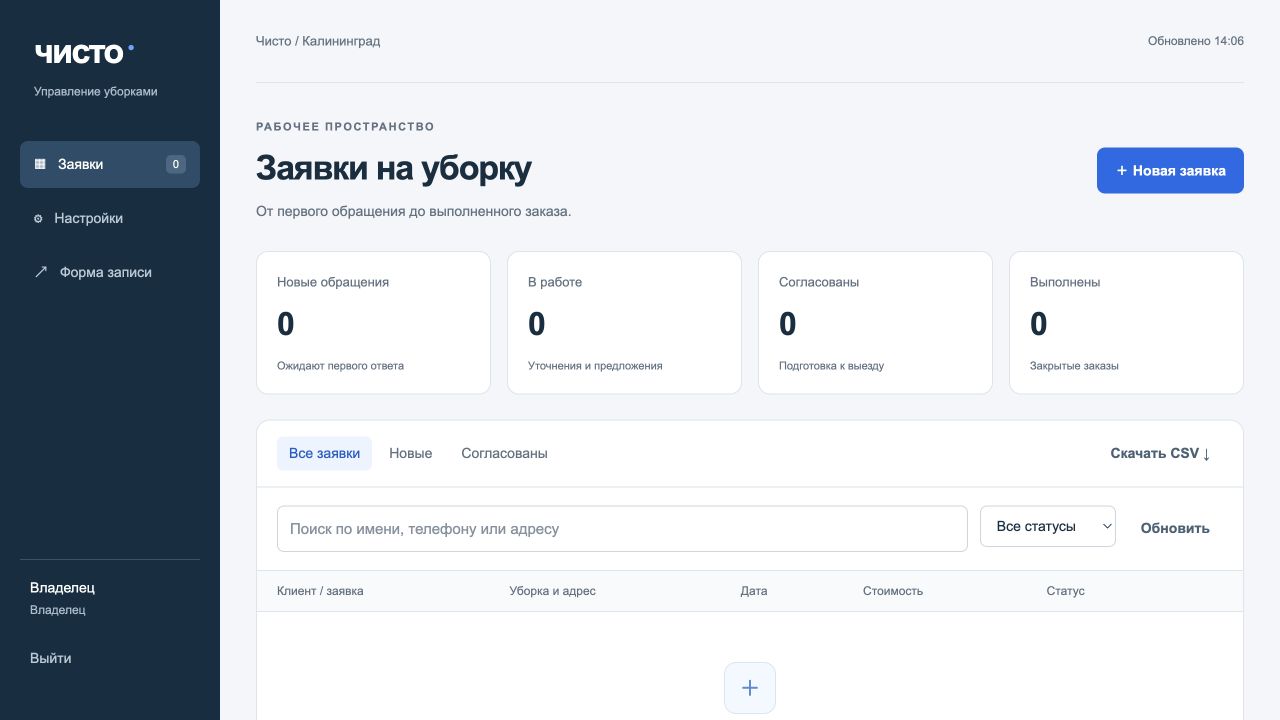The height and width of the screenshot is (720, 1280).
Task: Click the Согласованы stat card
Action: [x=875, y=322]
